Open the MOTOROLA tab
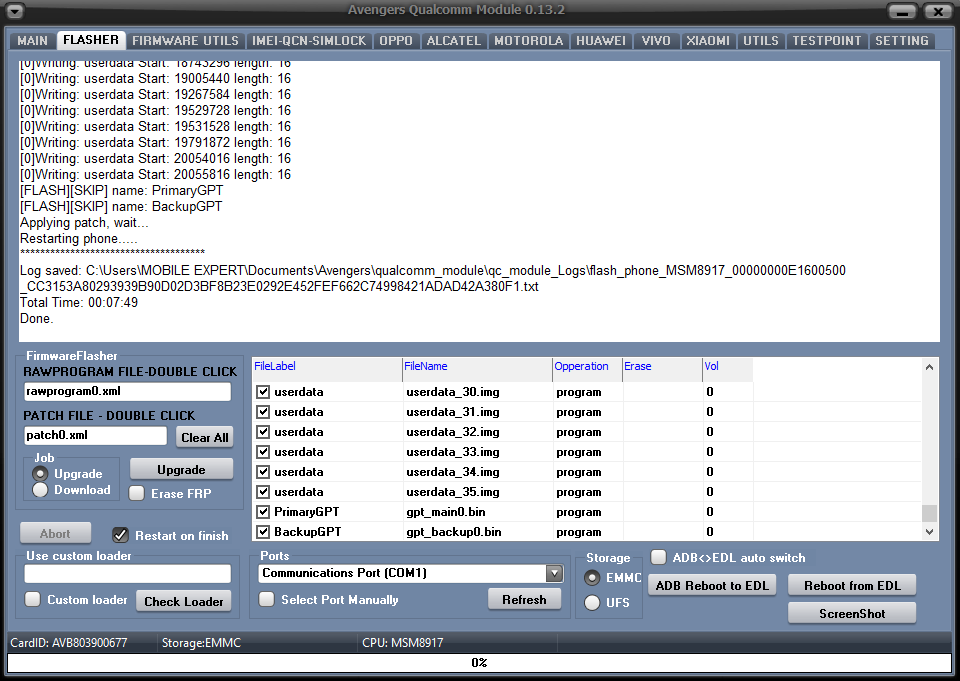 coord(528,40)
